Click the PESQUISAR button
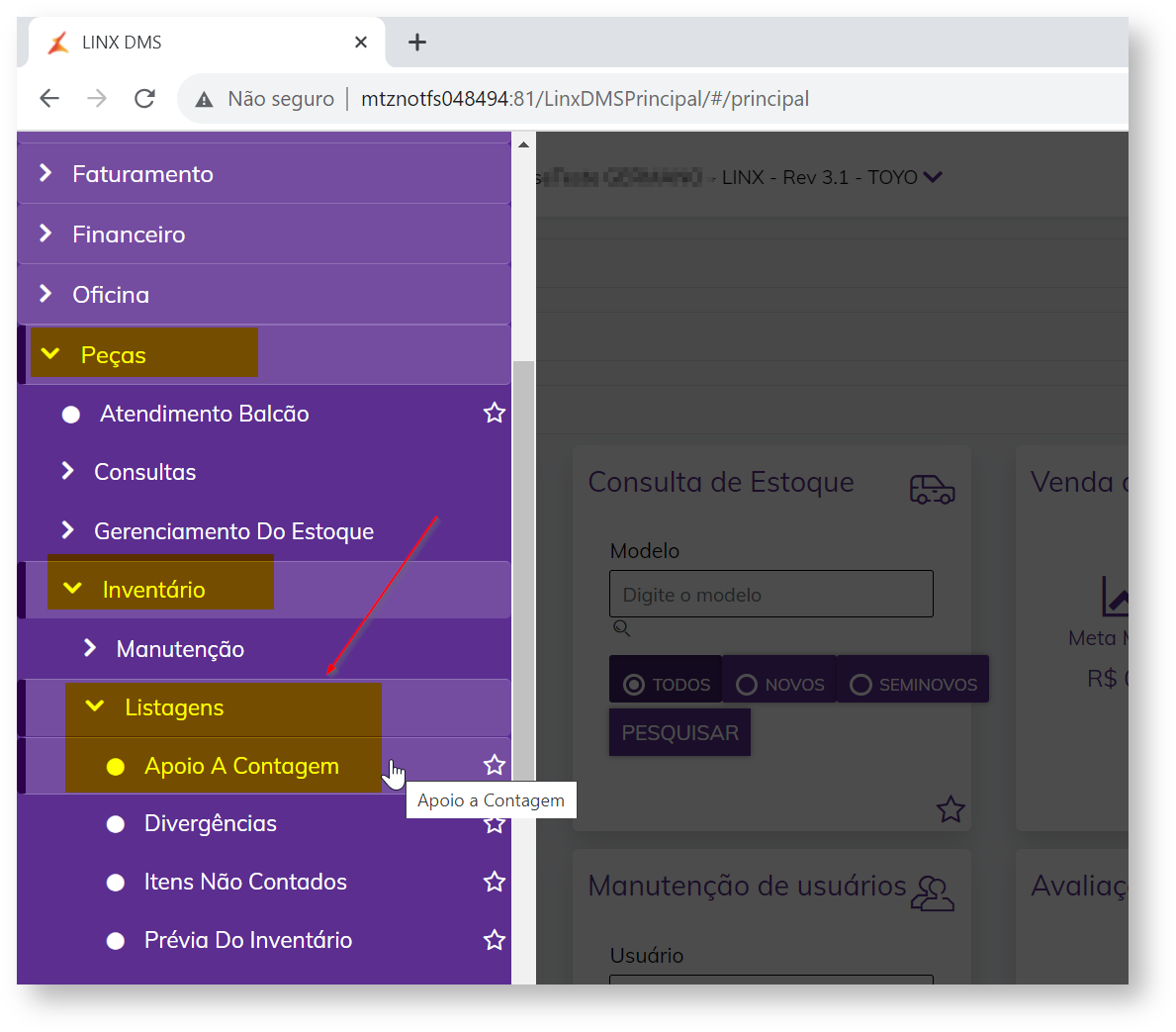Image resolution: width=1176 pixels, height=1032 pixels. tap(679, 732)
